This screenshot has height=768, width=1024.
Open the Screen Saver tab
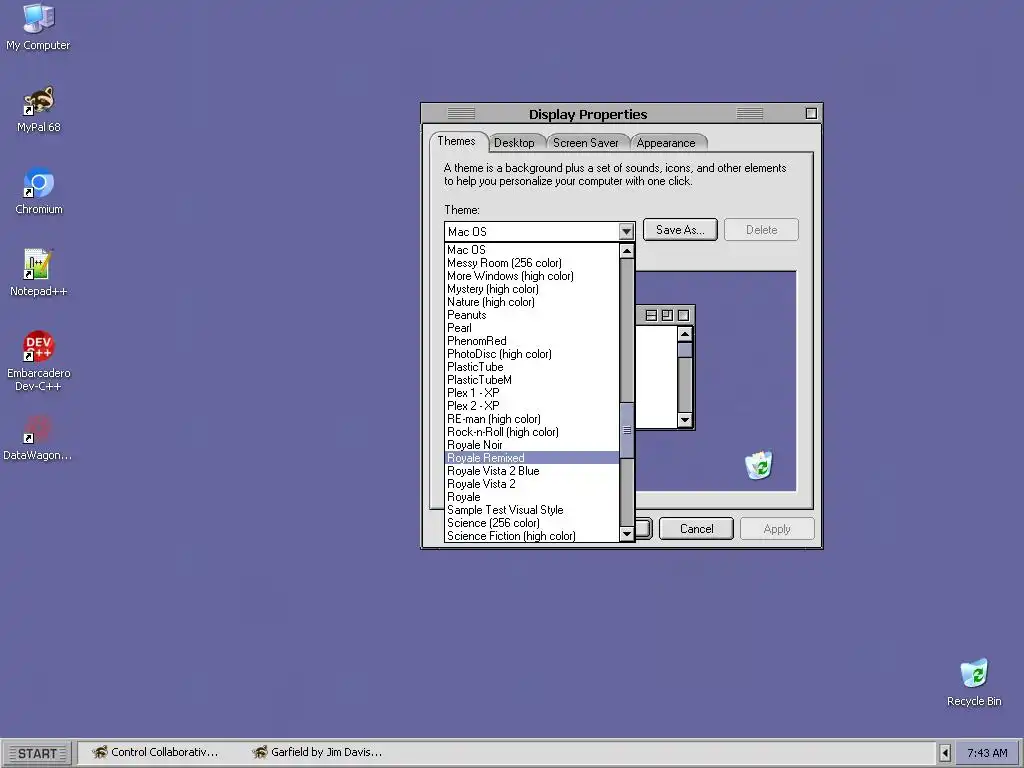click(586, 142)
